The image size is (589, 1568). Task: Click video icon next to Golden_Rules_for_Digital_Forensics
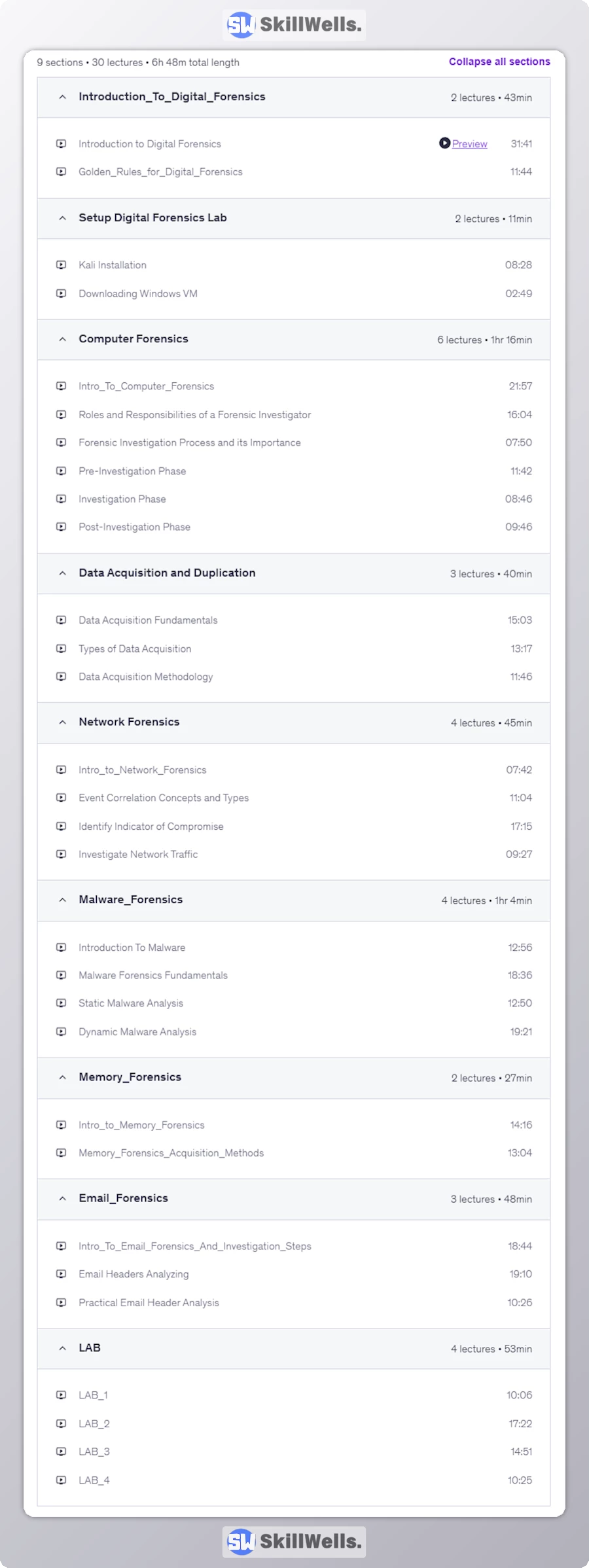pos(62,172)
